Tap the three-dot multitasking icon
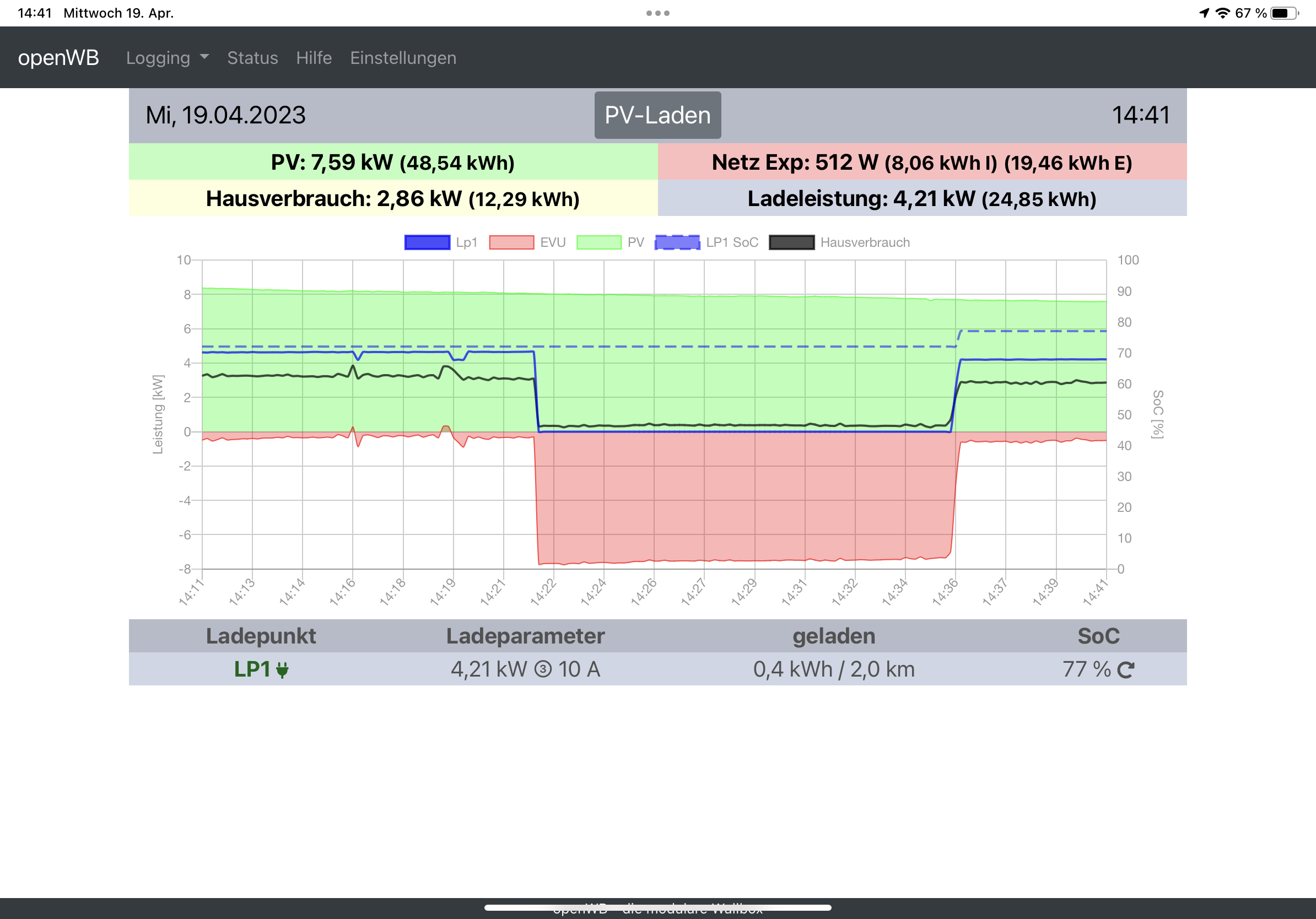Viewport: 1316px width, 919px height. tap(657, 13)
